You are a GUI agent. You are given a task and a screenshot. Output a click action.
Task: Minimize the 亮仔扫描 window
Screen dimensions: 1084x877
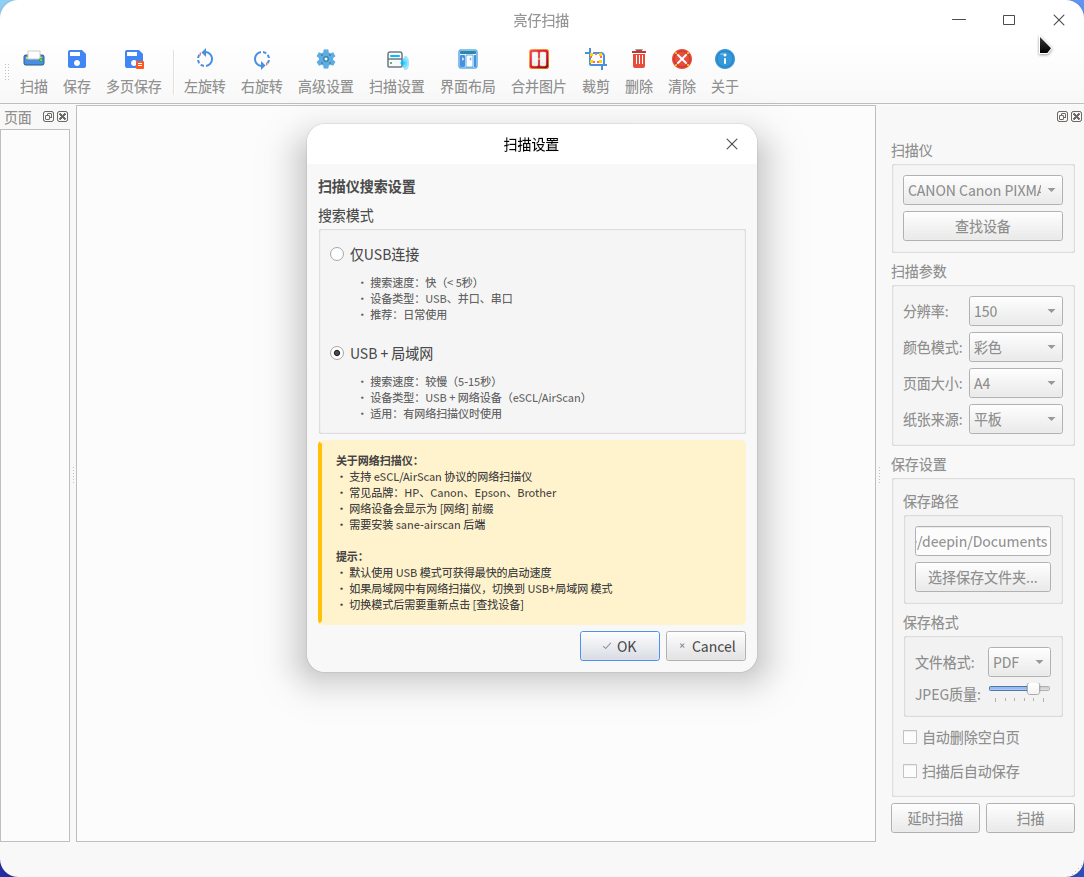point(959,20)
